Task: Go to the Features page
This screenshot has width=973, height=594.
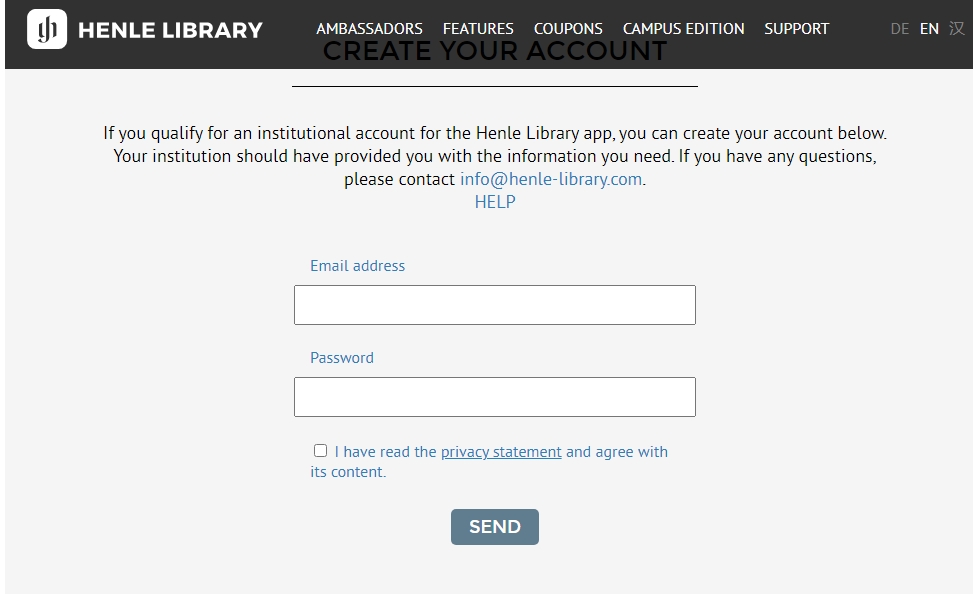Action: [478, 29]
